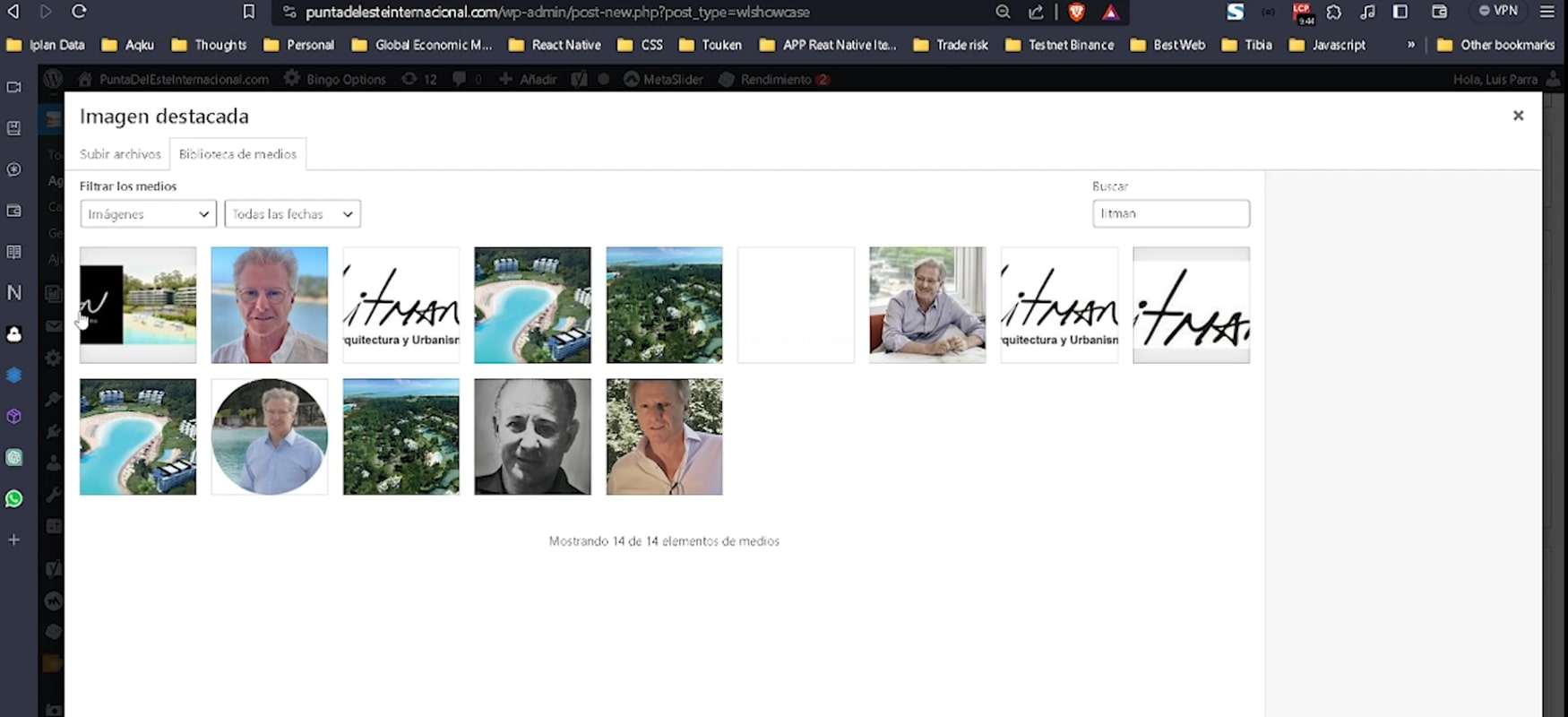Open the browser hamburger main menu

click(1547, 12)
